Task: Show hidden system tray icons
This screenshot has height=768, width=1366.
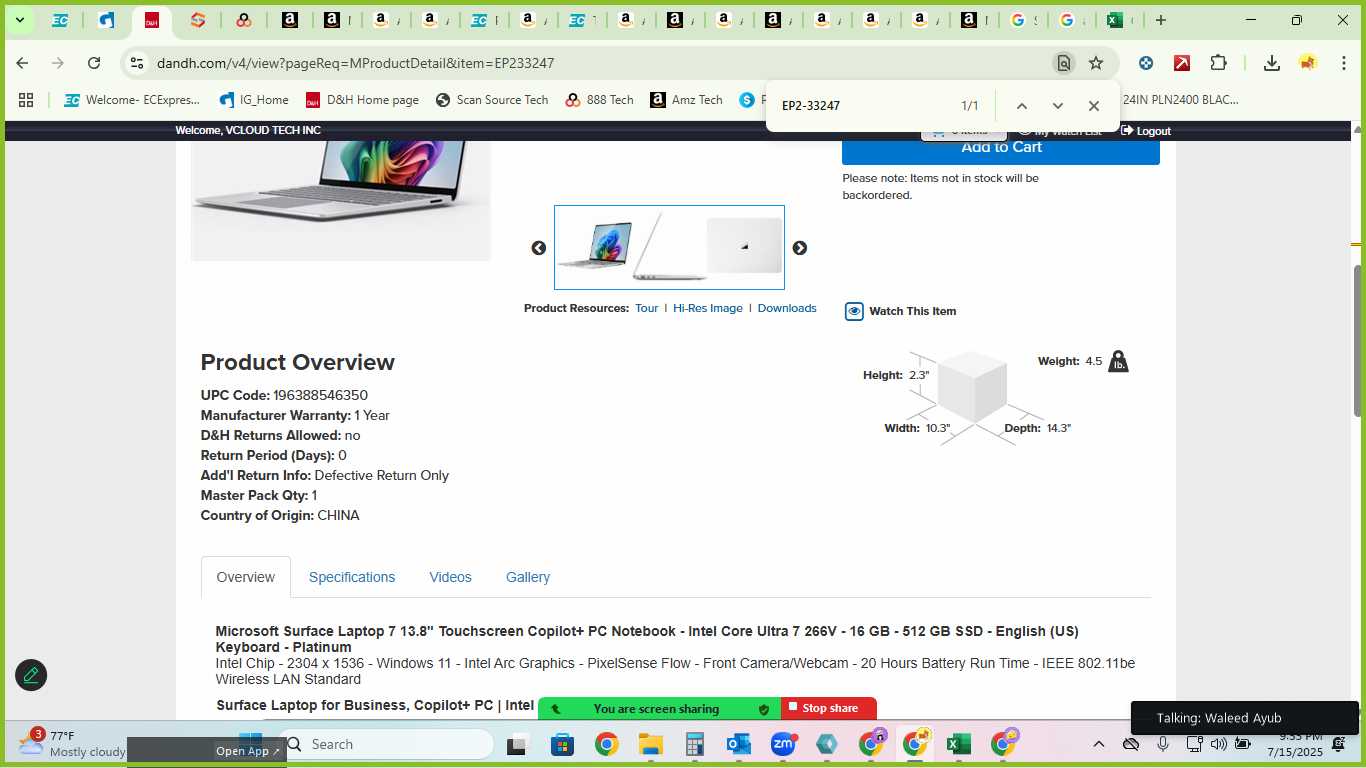Action: [1098, 744]
